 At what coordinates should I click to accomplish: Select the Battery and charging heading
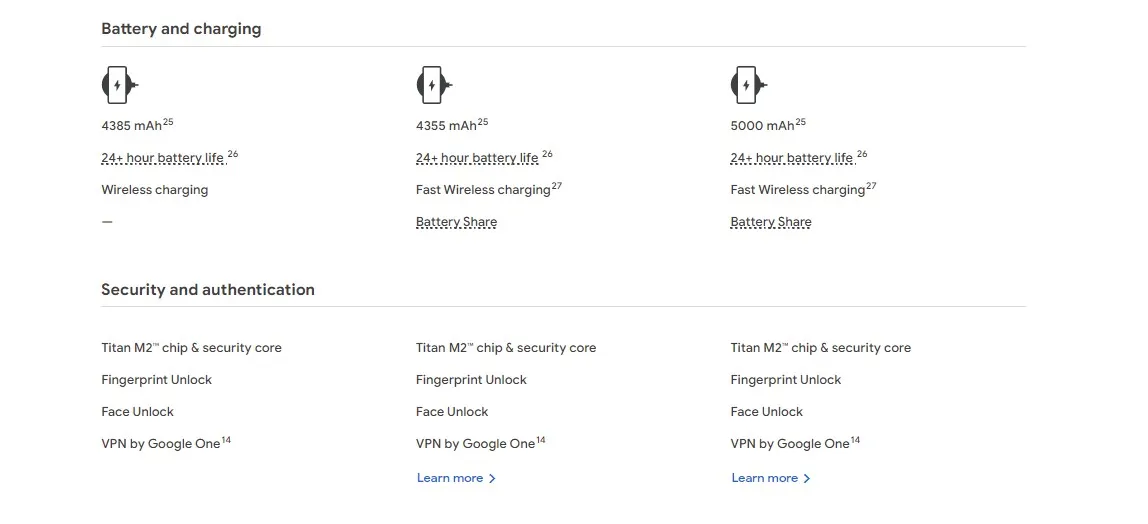point(181,29)
